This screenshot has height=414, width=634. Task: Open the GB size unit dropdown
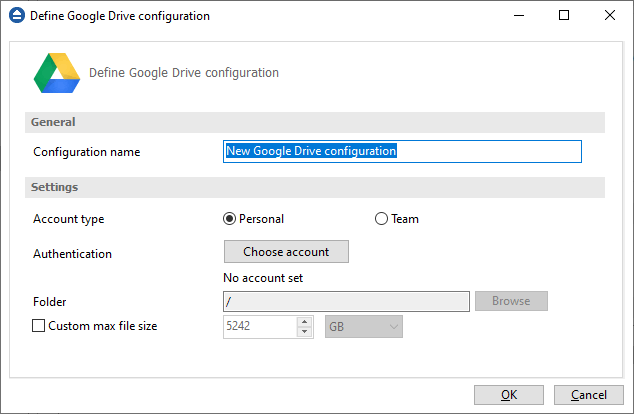(x=363, y=327)
